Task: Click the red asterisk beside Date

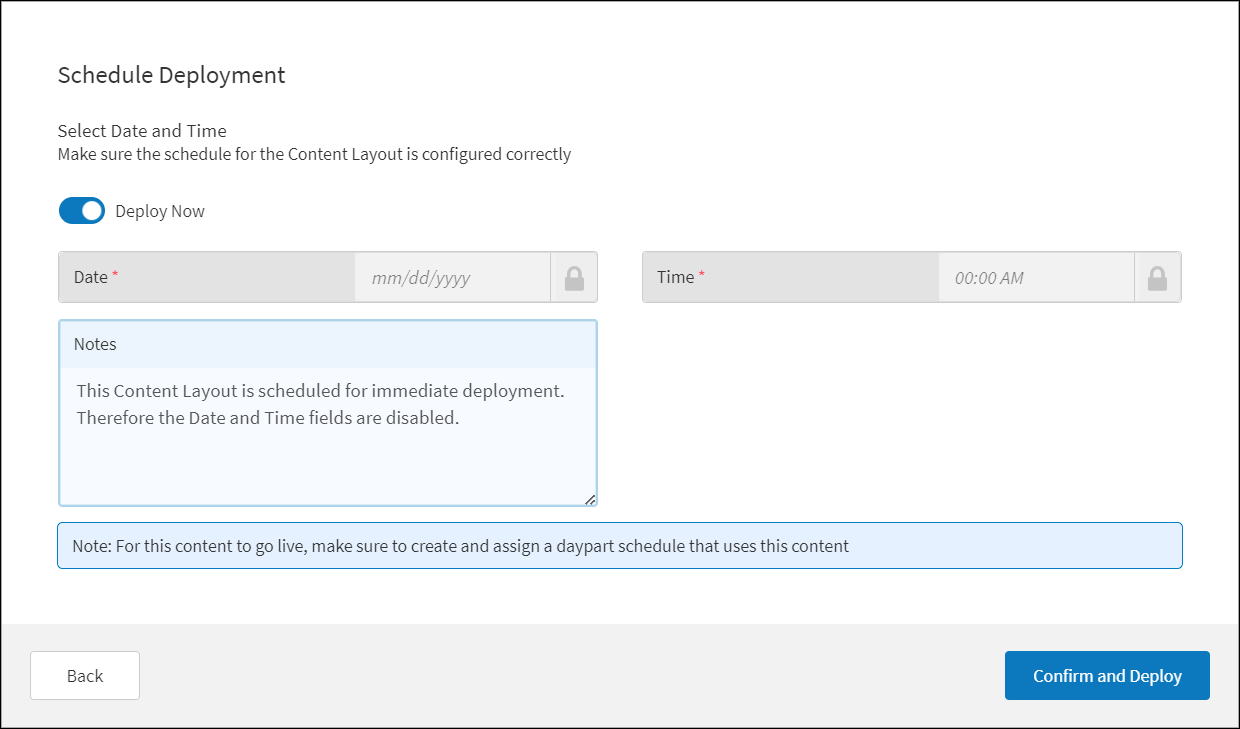Action: [115, 276]
